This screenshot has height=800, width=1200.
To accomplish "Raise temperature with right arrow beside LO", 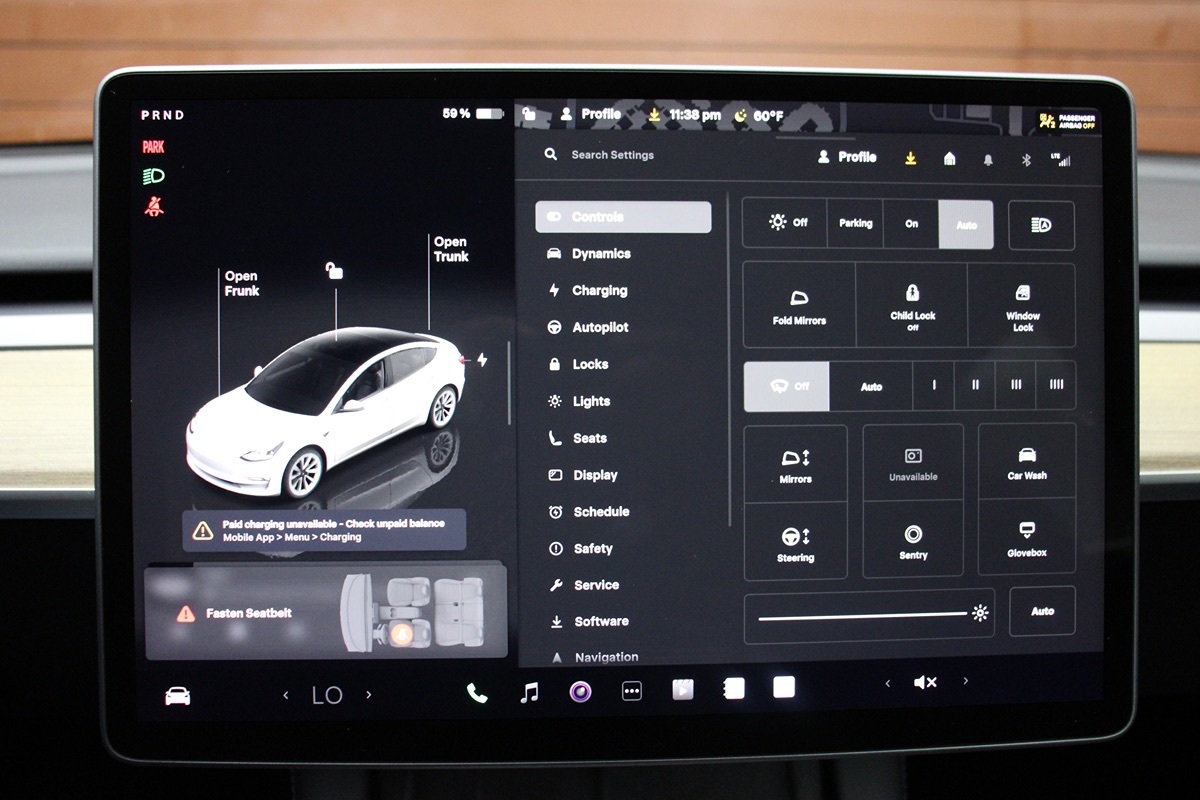I will [x=368, y=695].
